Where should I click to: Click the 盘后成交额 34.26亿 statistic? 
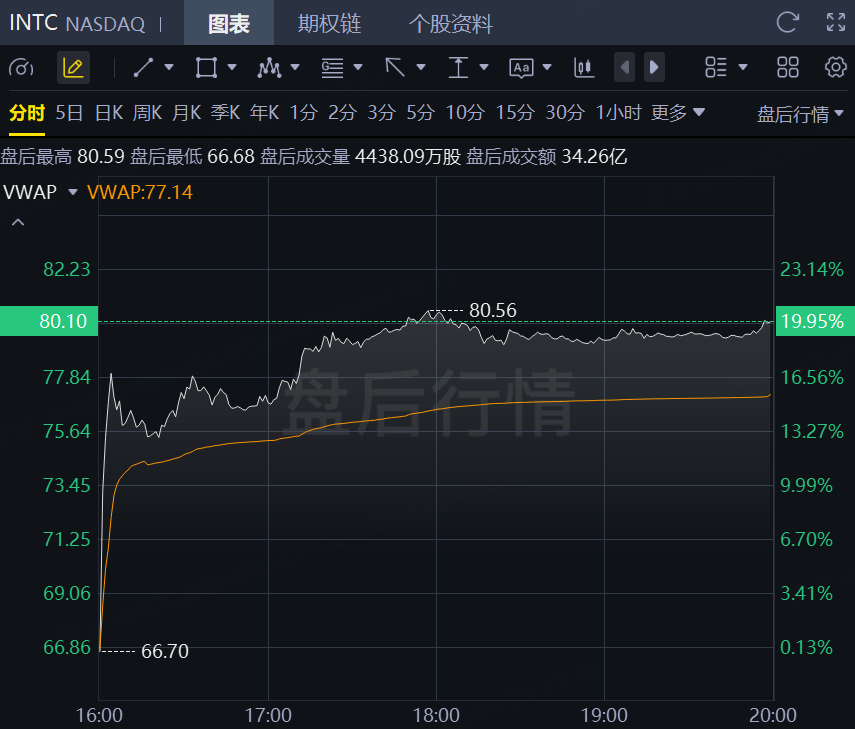coord(547,156)
